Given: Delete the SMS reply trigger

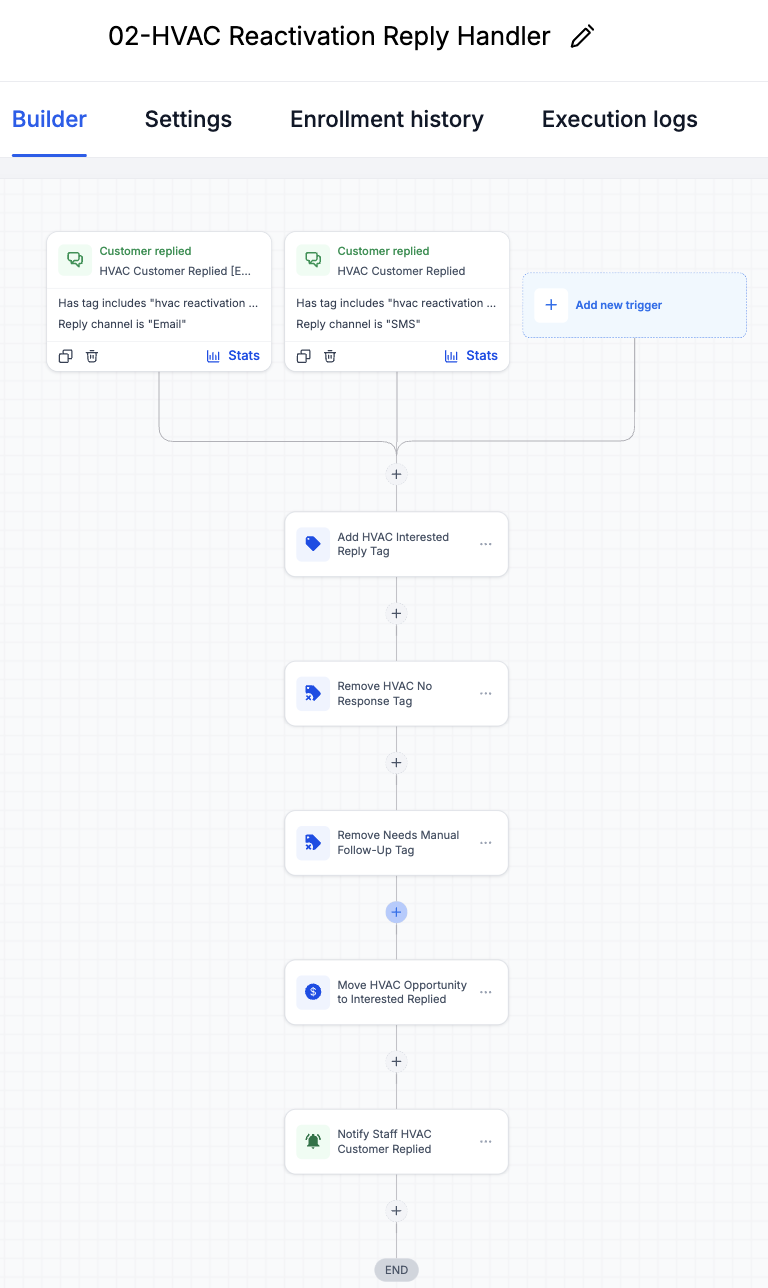Looking at the screenshot, I should pyautogui.click(x=330, y=356).
